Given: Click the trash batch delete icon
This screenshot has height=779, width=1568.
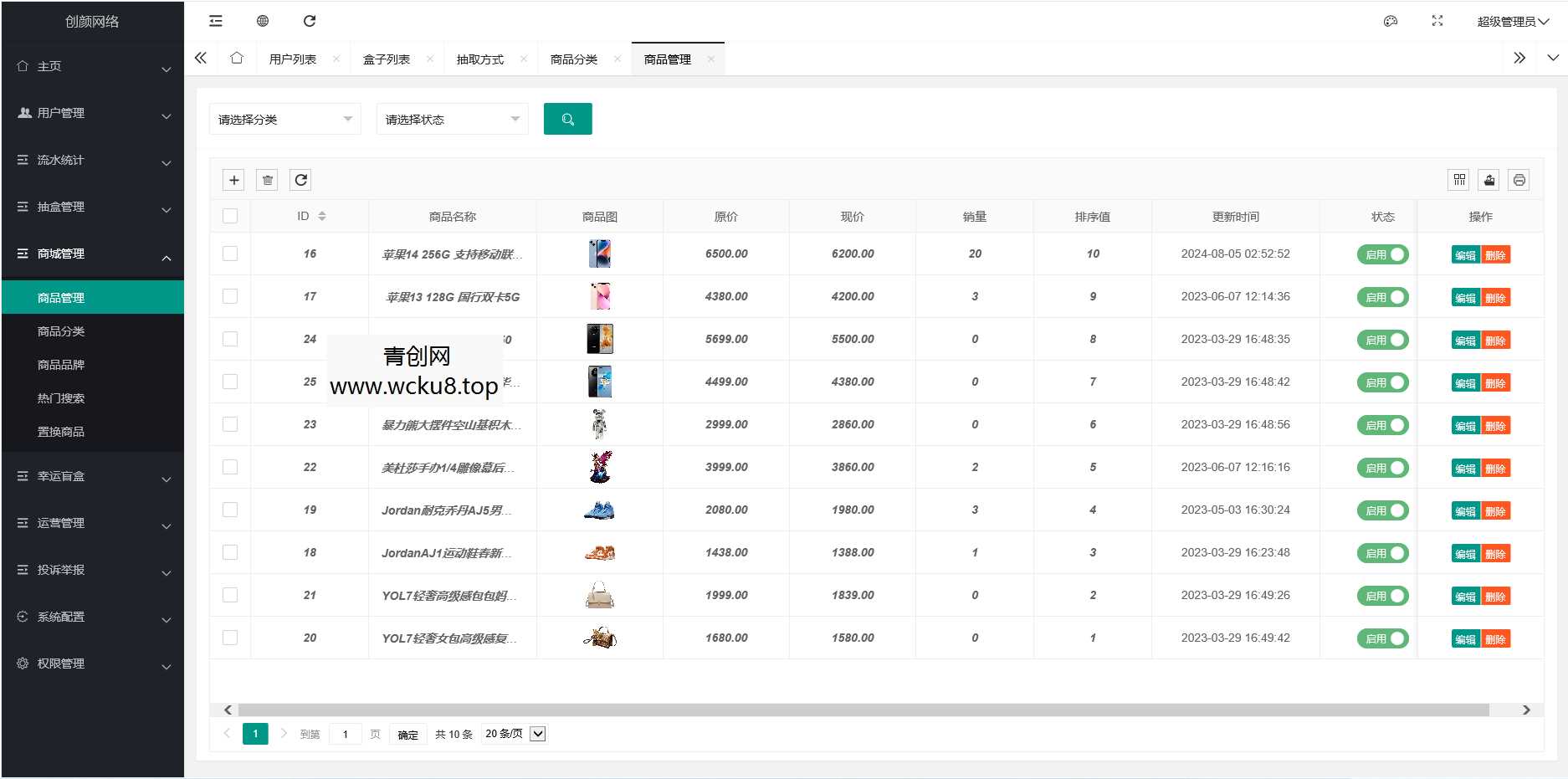Looking at the screenshot, I should click(x=268, y=180).
